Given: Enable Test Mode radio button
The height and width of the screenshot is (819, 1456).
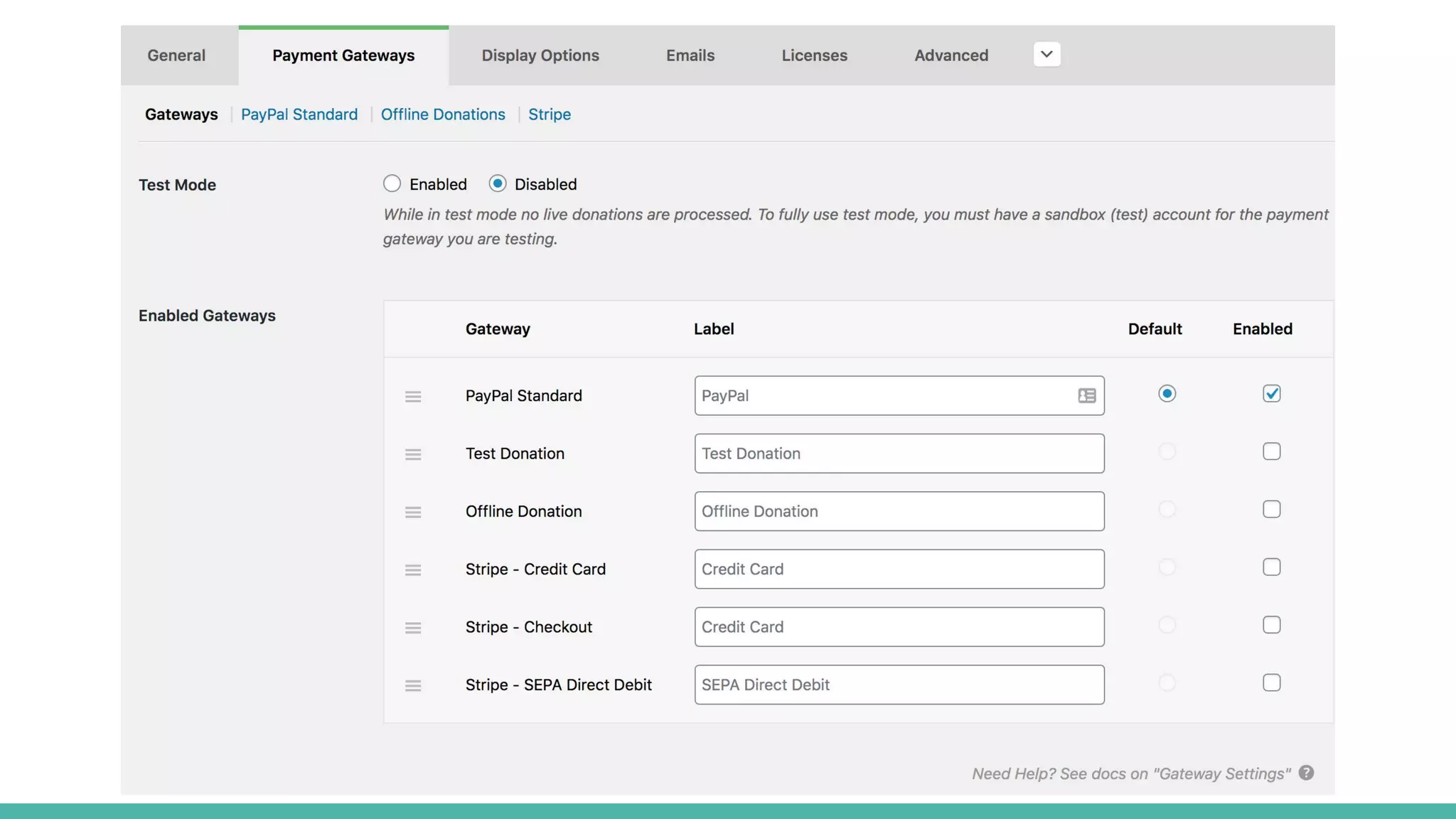Looking at the screenshot, I should [392, 184].
